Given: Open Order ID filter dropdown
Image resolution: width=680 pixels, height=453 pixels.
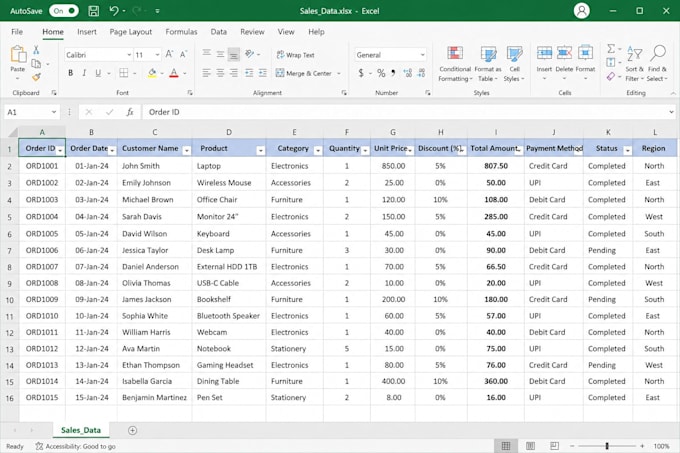Looking at the screenshot, I should pyautogui.click(x=60, y=150).
